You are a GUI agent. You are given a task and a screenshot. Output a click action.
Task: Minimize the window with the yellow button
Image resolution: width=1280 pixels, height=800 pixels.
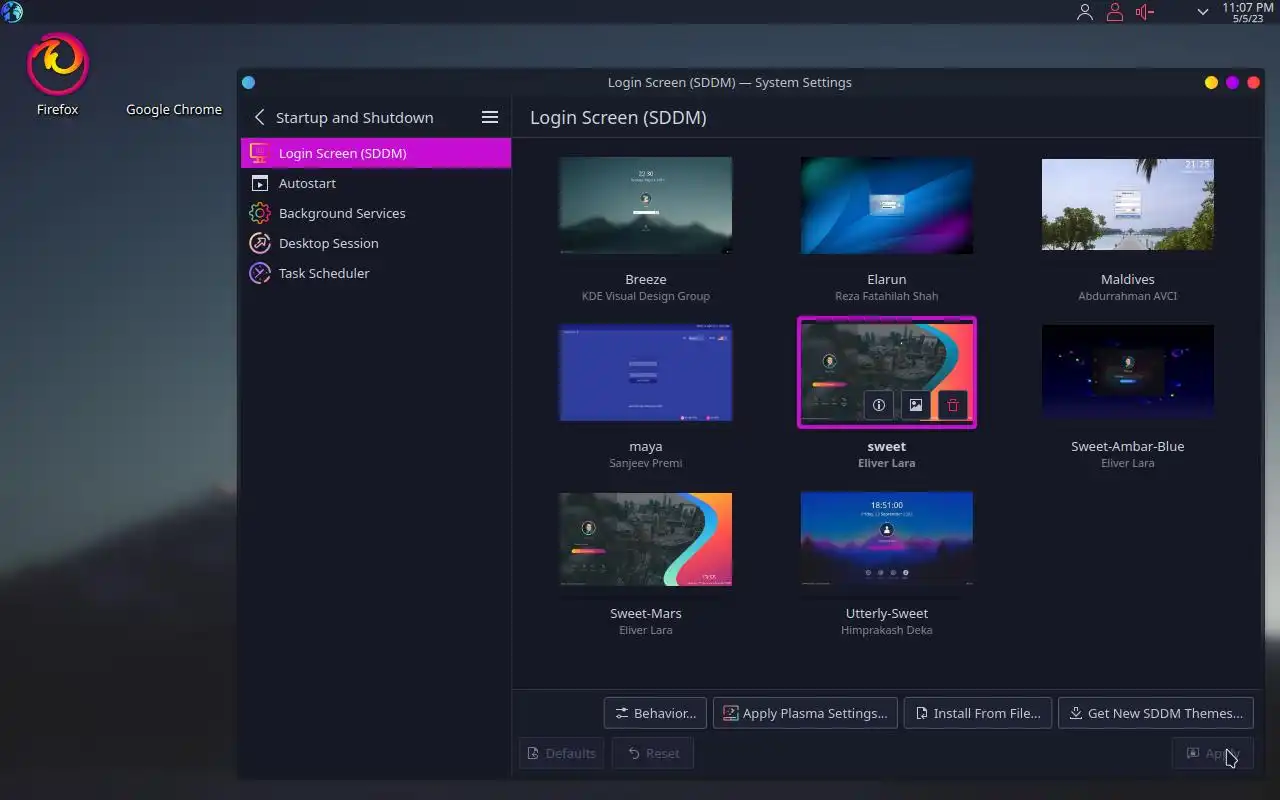point(1211,83)
